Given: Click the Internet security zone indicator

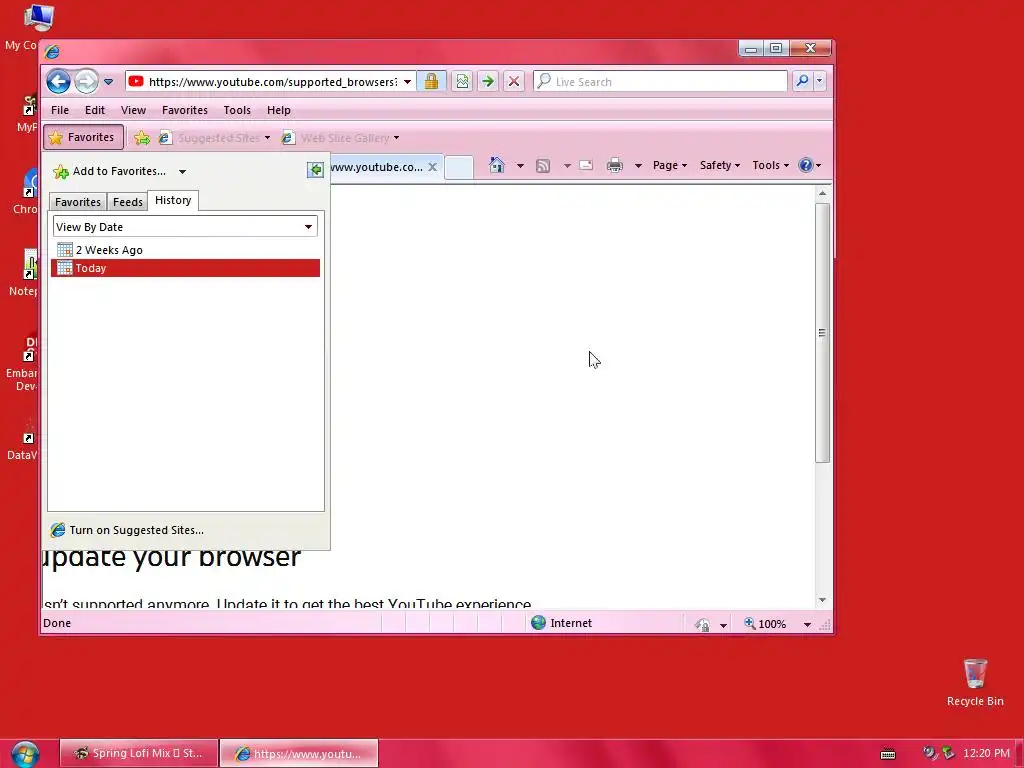Looking at the screenshot, I should (562, 623).
